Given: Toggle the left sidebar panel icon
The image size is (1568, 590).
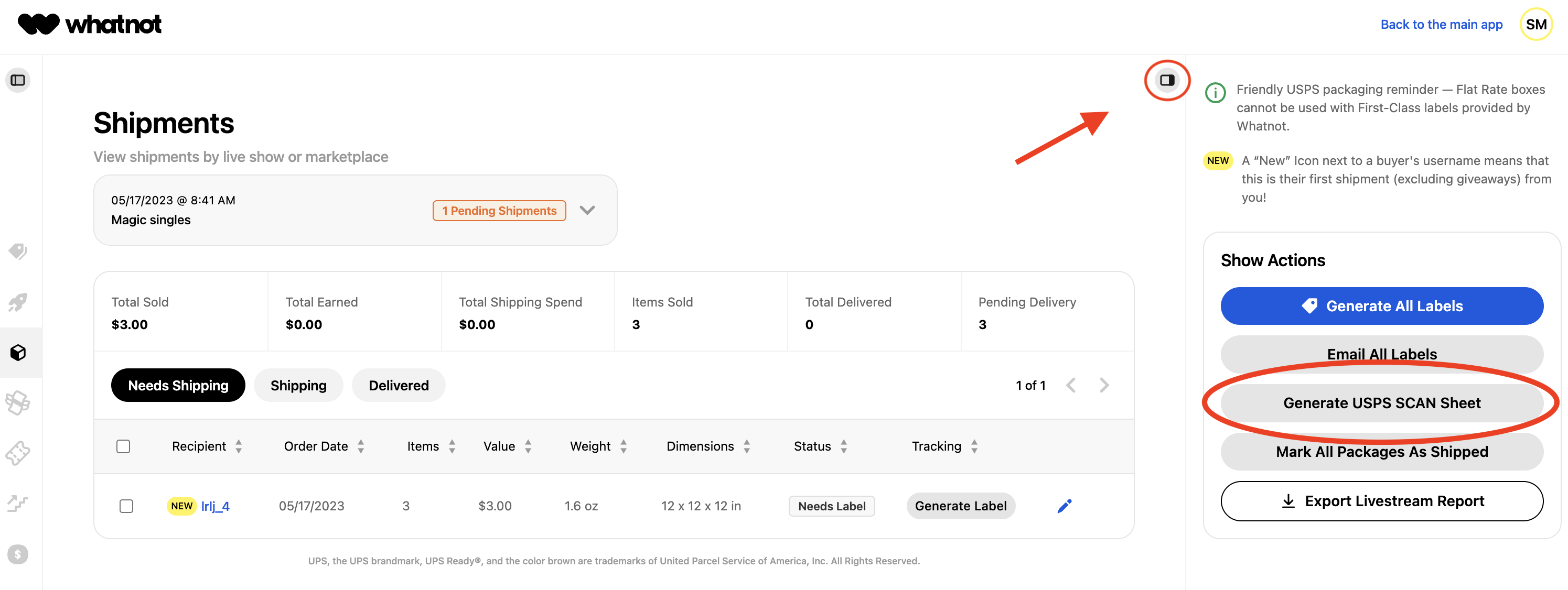Looking at the screenshot, I should pos(18,80).
